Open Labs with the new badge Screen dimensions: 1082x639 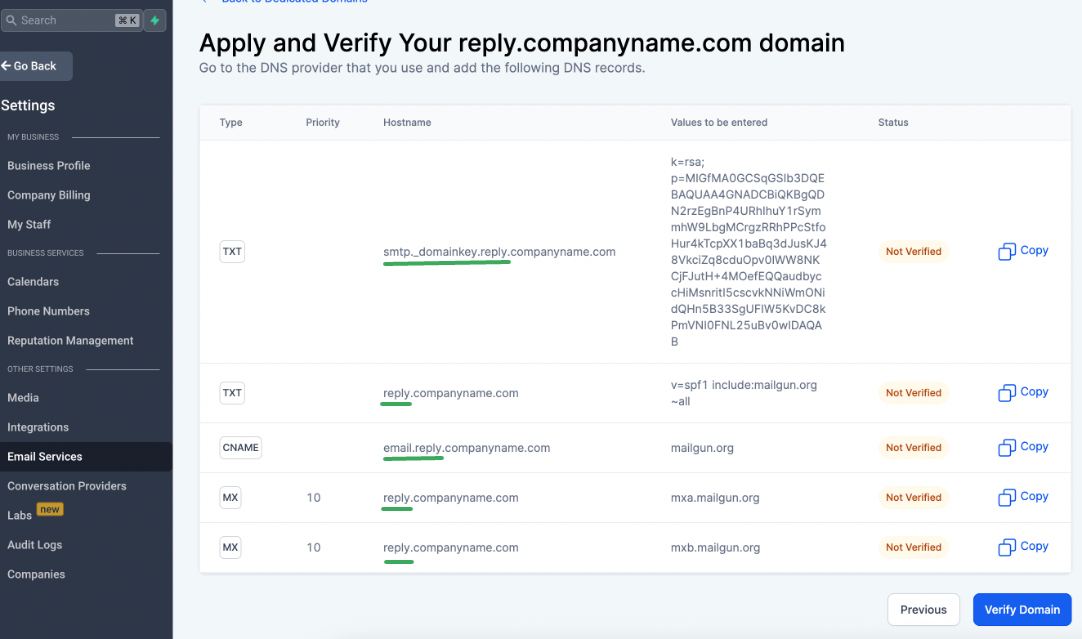click(20, 516)
